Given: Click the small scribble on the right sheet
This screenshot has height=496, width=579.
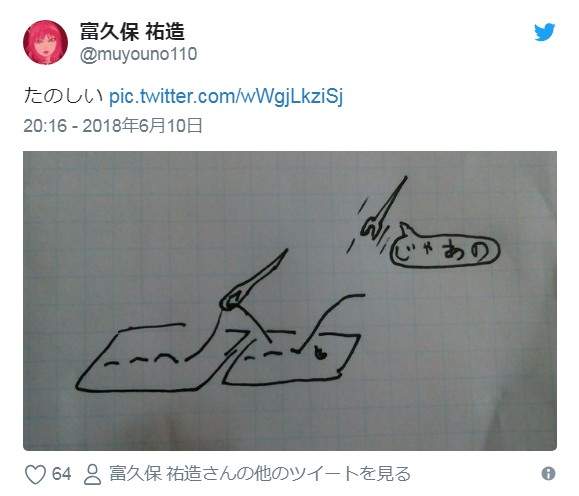Looking at the screenshot, I should [x=320, y=353].
